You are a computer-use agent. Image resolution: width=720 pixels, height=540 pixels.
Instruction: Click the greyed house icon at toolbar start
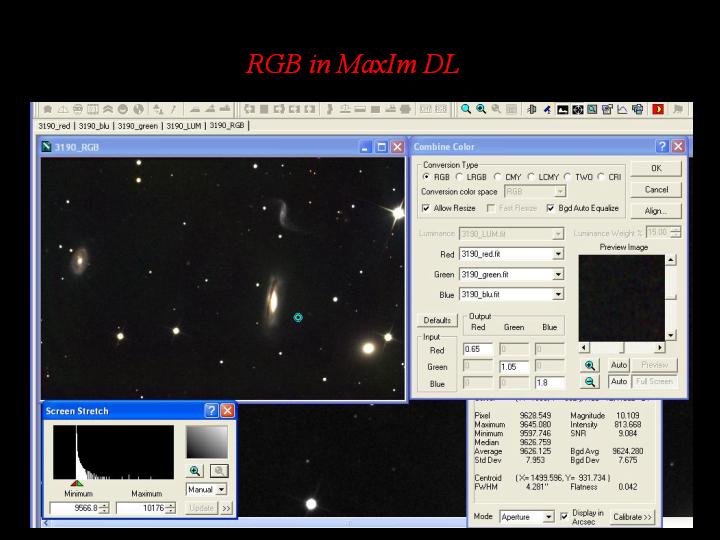[x=47, y=109]
